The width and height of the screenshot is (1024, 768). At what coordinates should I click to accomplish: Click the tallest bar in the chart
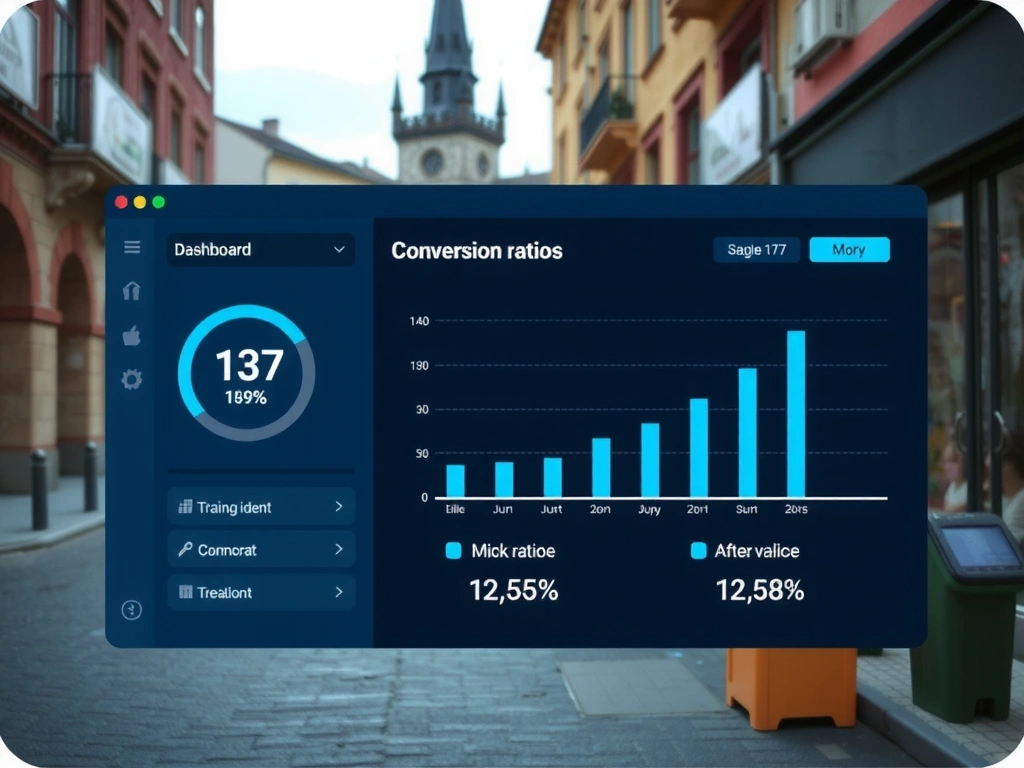796,414
